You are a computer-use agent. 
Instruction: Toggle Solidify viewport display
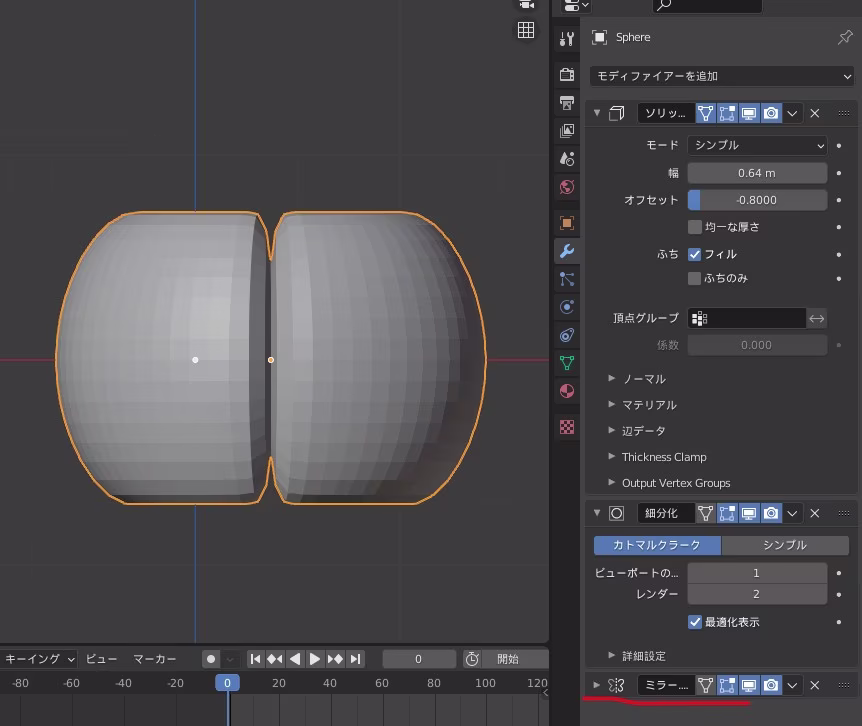click(x=749, y=113)
